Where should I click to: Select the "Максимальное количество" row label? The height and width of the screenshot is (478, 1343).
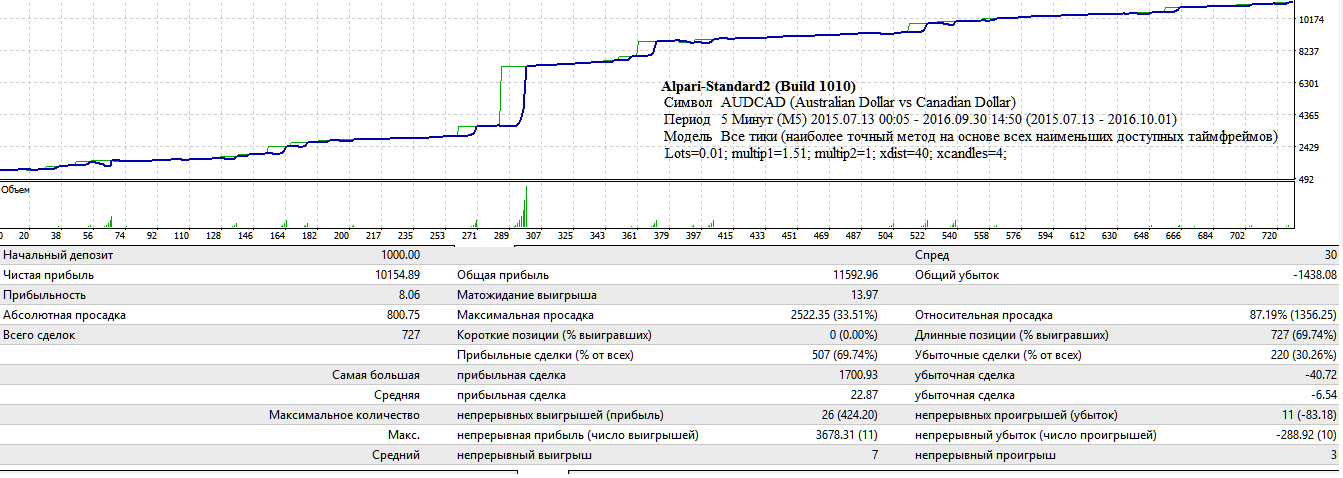pyautogui.click(x=345, y=415)
